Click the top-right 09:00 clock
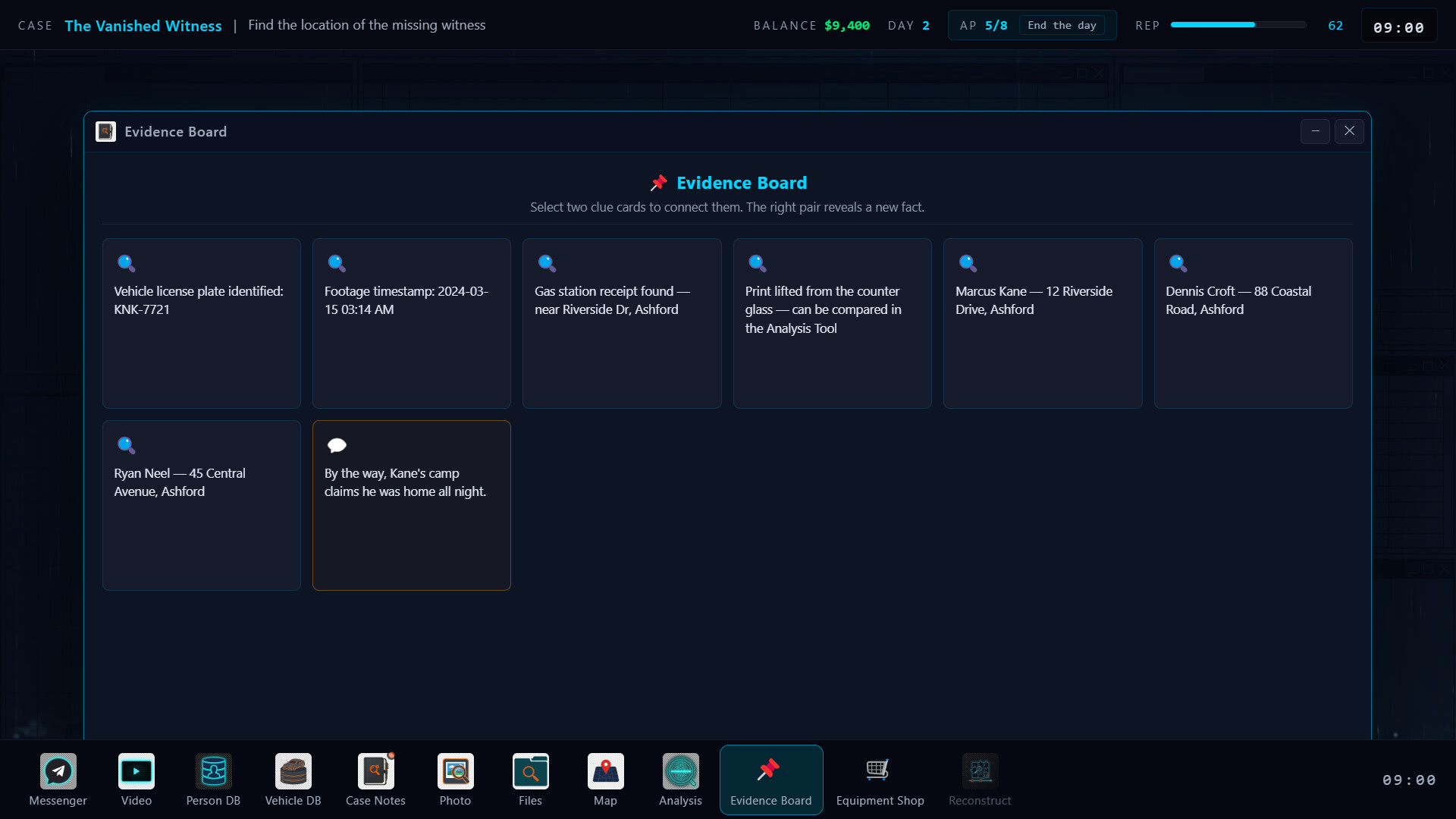 [1399, 27]
